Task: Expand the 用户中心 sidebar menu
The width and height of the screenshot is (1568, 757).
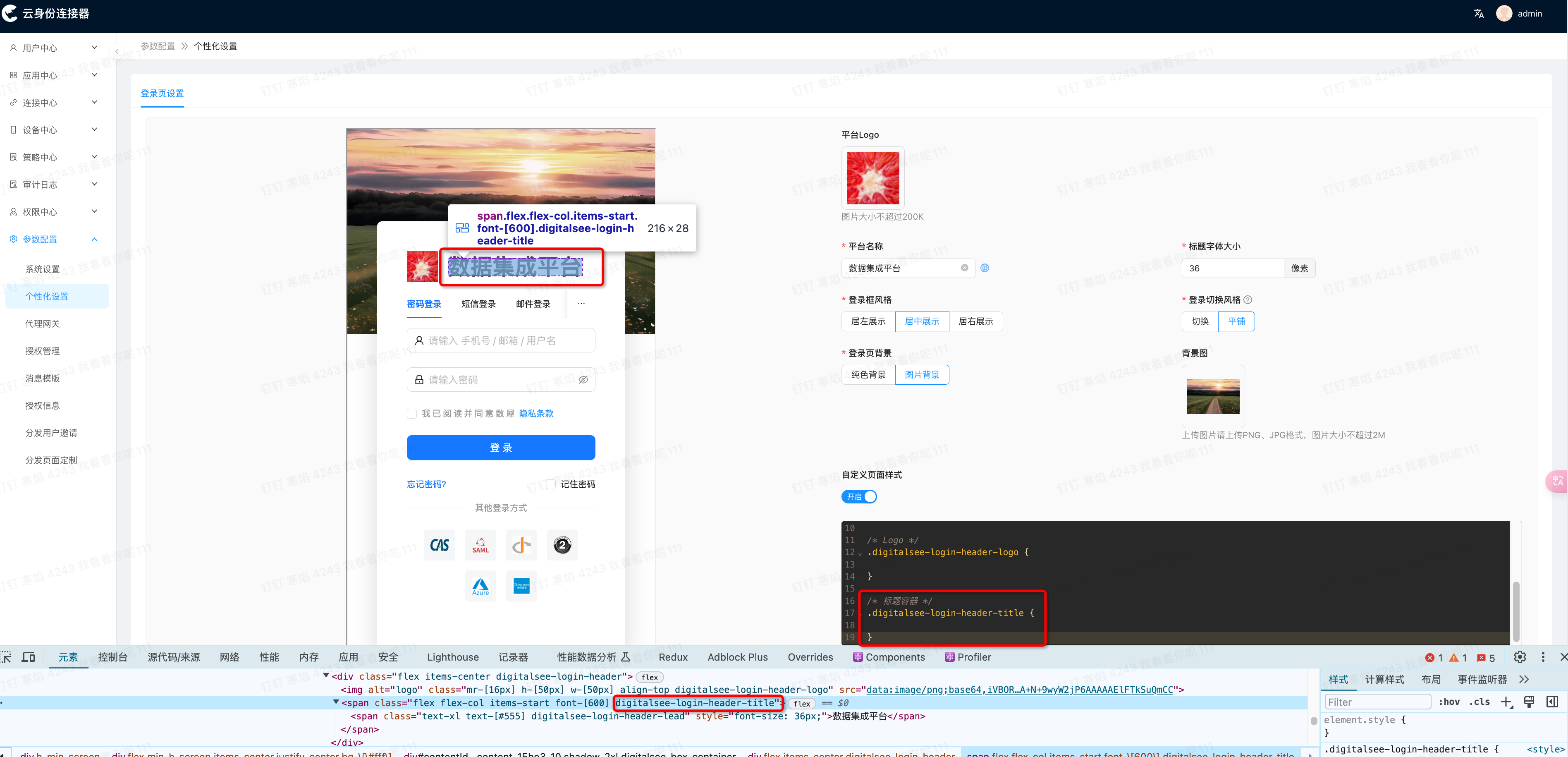Action: 54,48
